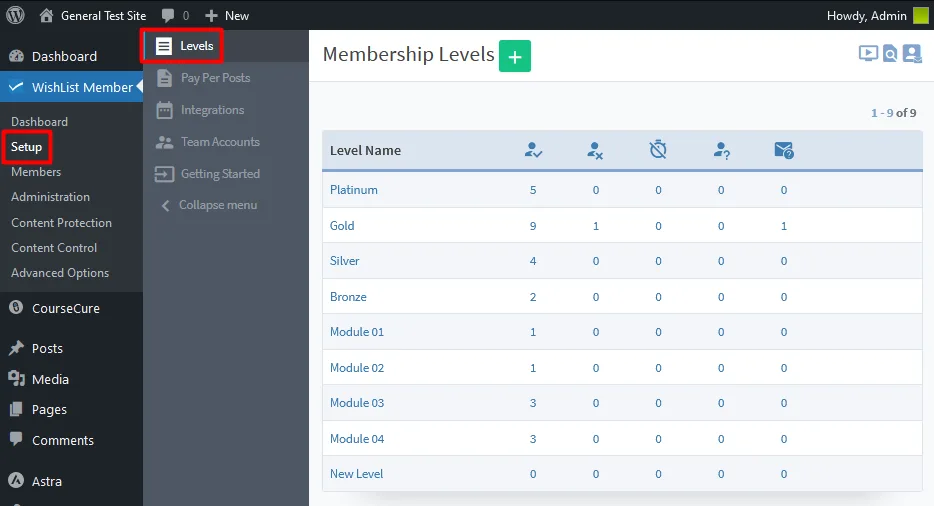
Task: Open General Test Site home link
Action: pos(92,15)
